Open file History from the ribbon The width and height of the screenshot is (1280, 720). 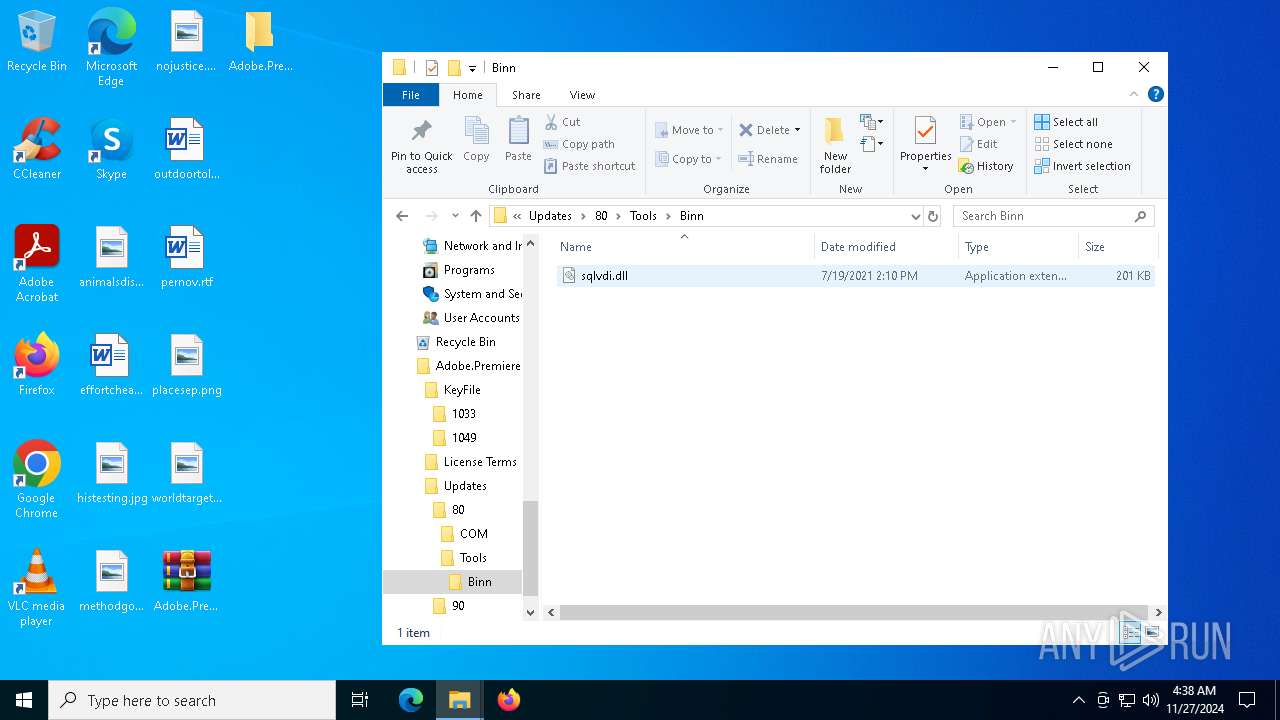point(986,166)
